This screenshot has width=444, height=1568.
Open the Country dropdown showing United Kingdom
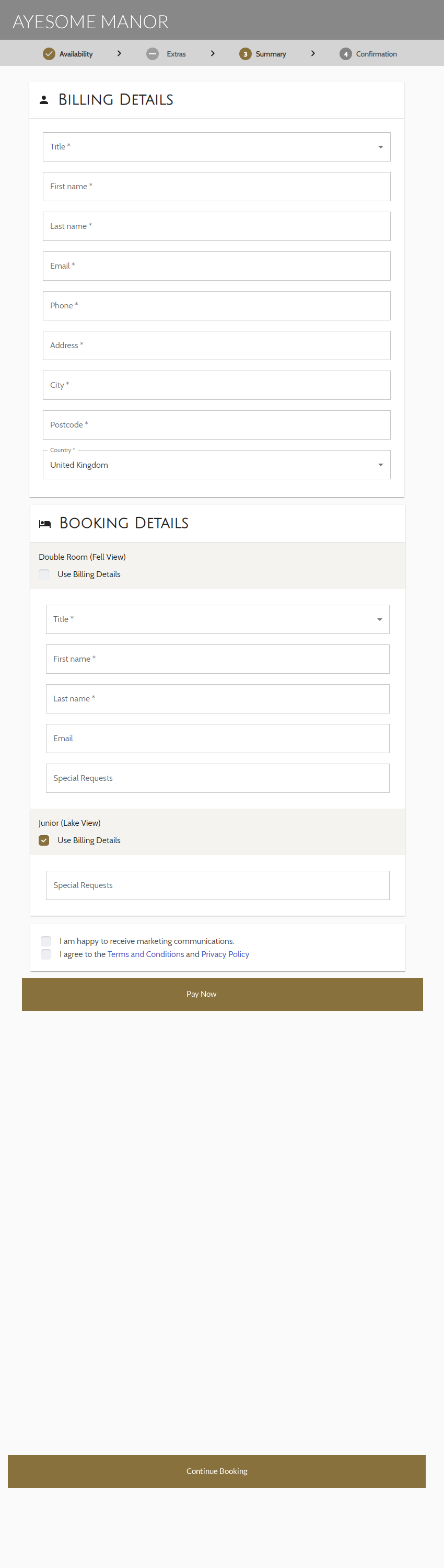click(x=217, y=465)
